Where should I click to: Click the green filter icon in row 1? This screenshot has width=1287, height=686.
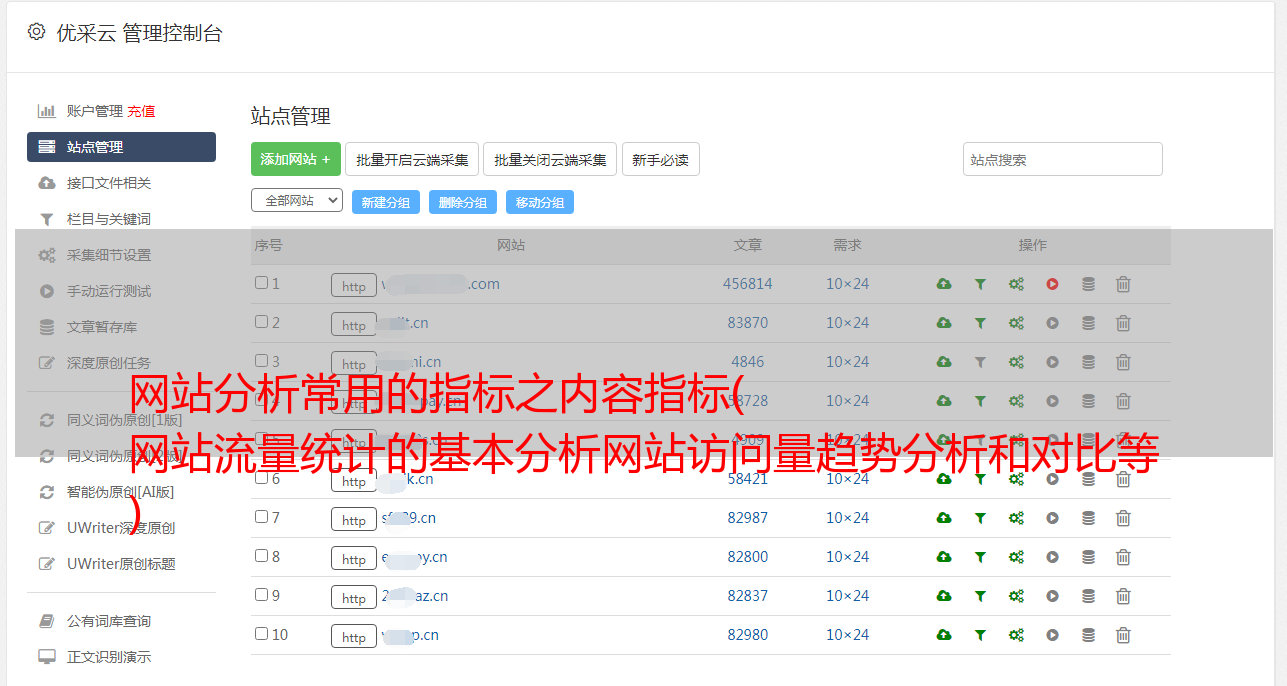[x=980, y=284]
